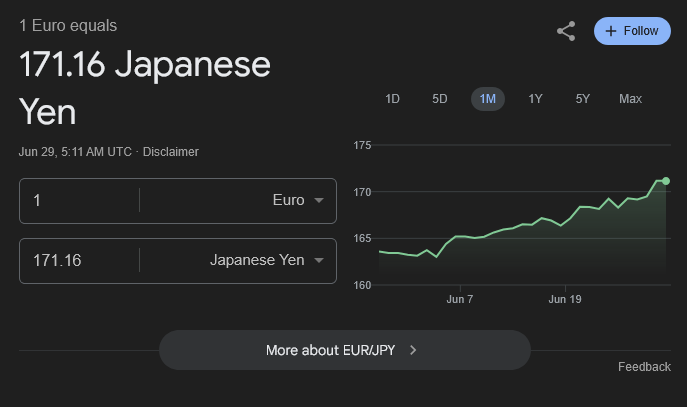Click the Feedback link
This screenshot has width=687, height=407.
[644, 367]
